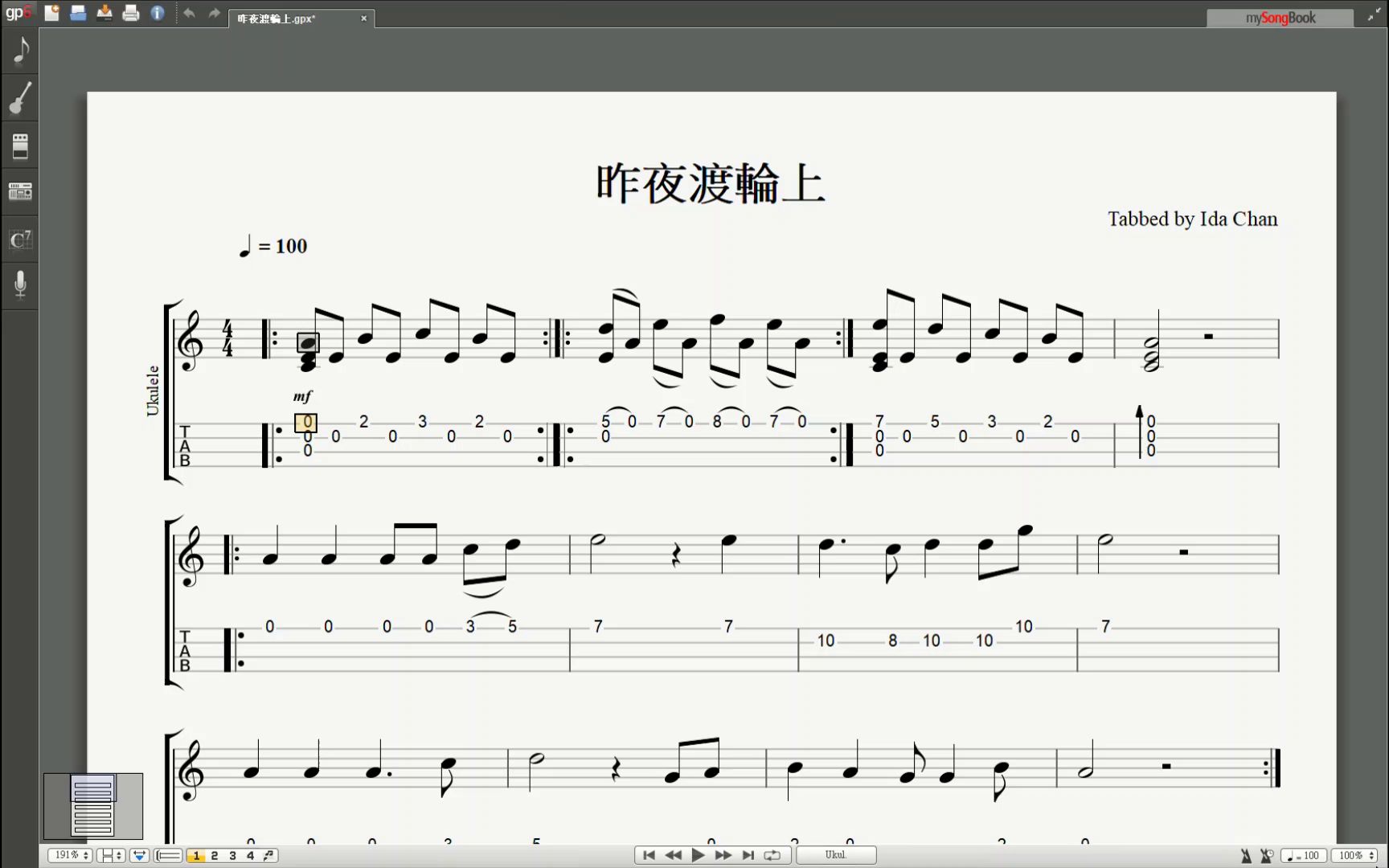Toggle loop playback
The height and width of the screenshot is (868, 1389).
[x=772, y=855]
